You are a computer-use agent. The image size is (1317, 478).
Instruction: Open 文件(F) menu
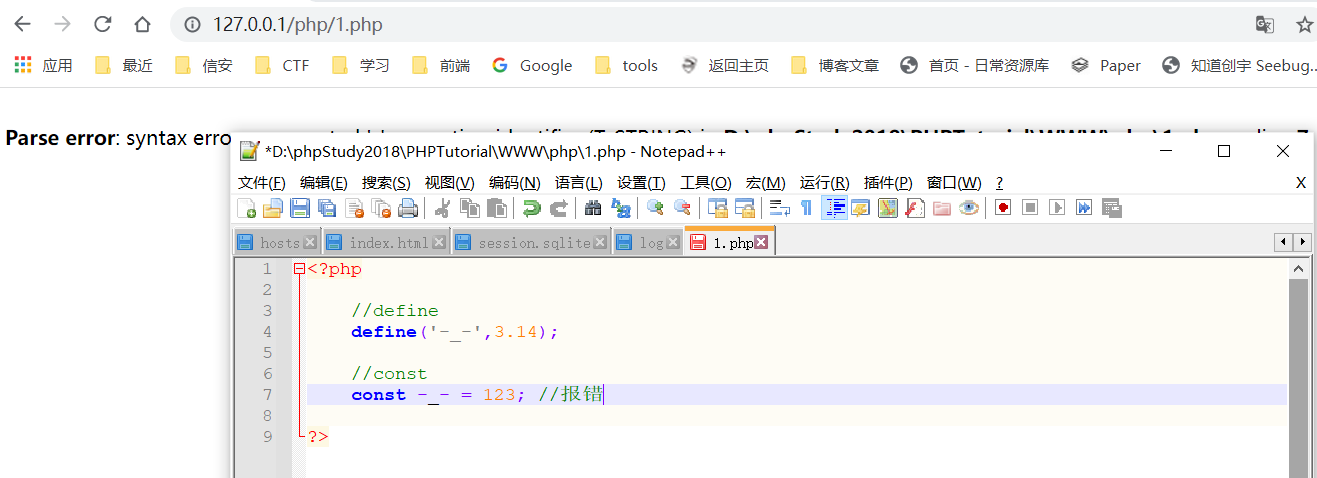click(x=262, y=183)
